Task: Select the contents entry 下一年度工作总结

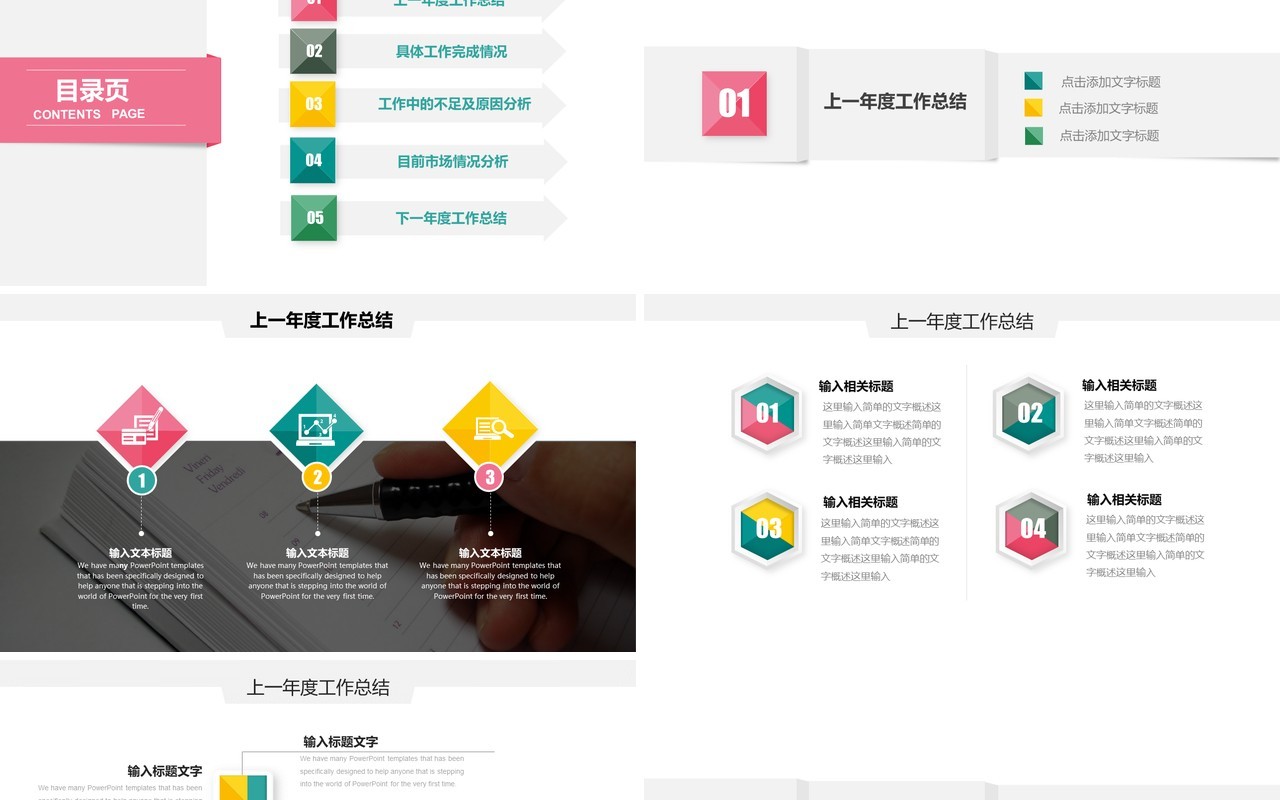Action: click(x=451, y=218)
